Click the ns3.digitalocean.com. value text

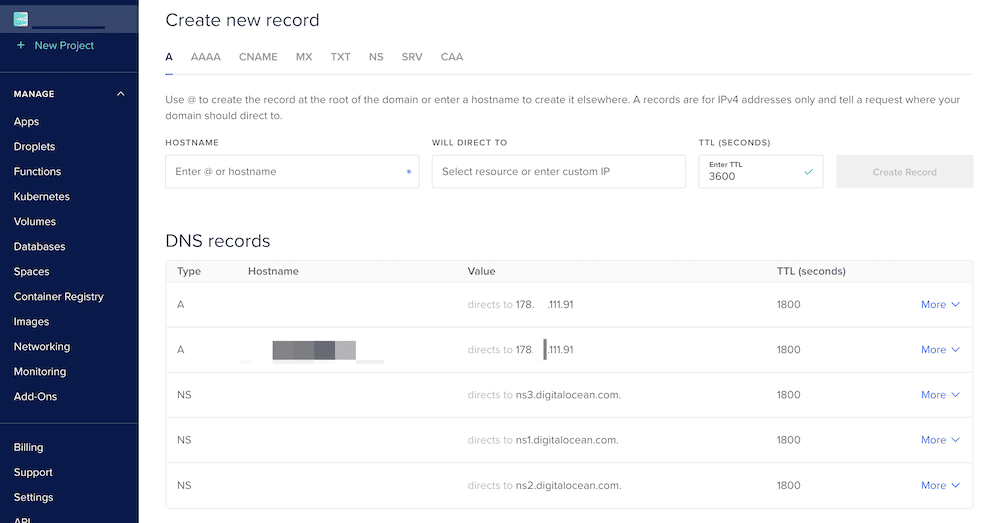[568, 395]
